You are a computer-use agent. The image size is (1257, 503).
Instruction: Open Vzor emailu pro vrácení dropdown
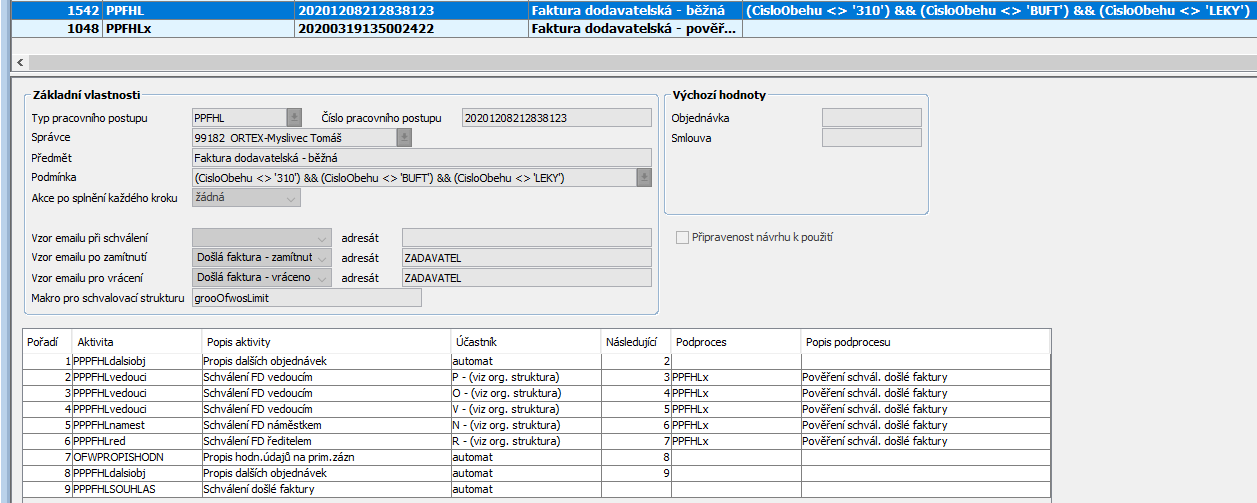click(x=322, y=278)
